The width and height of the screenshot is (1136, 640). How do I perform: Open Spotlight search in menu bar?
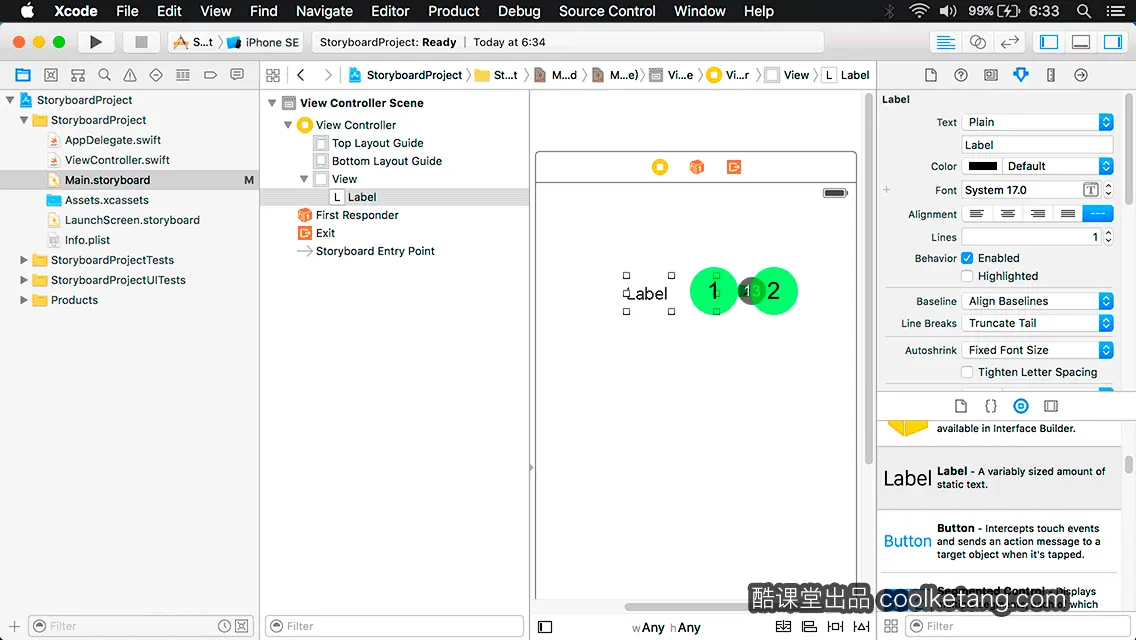[1084, 11]
